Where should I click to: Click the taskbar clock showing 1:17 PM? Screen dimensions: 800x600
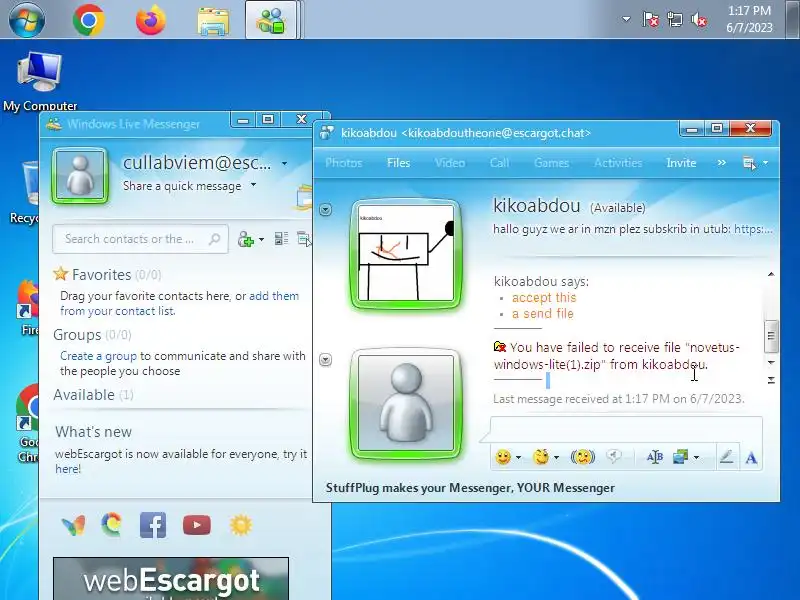pyautogui.click(x=749, y=19)
